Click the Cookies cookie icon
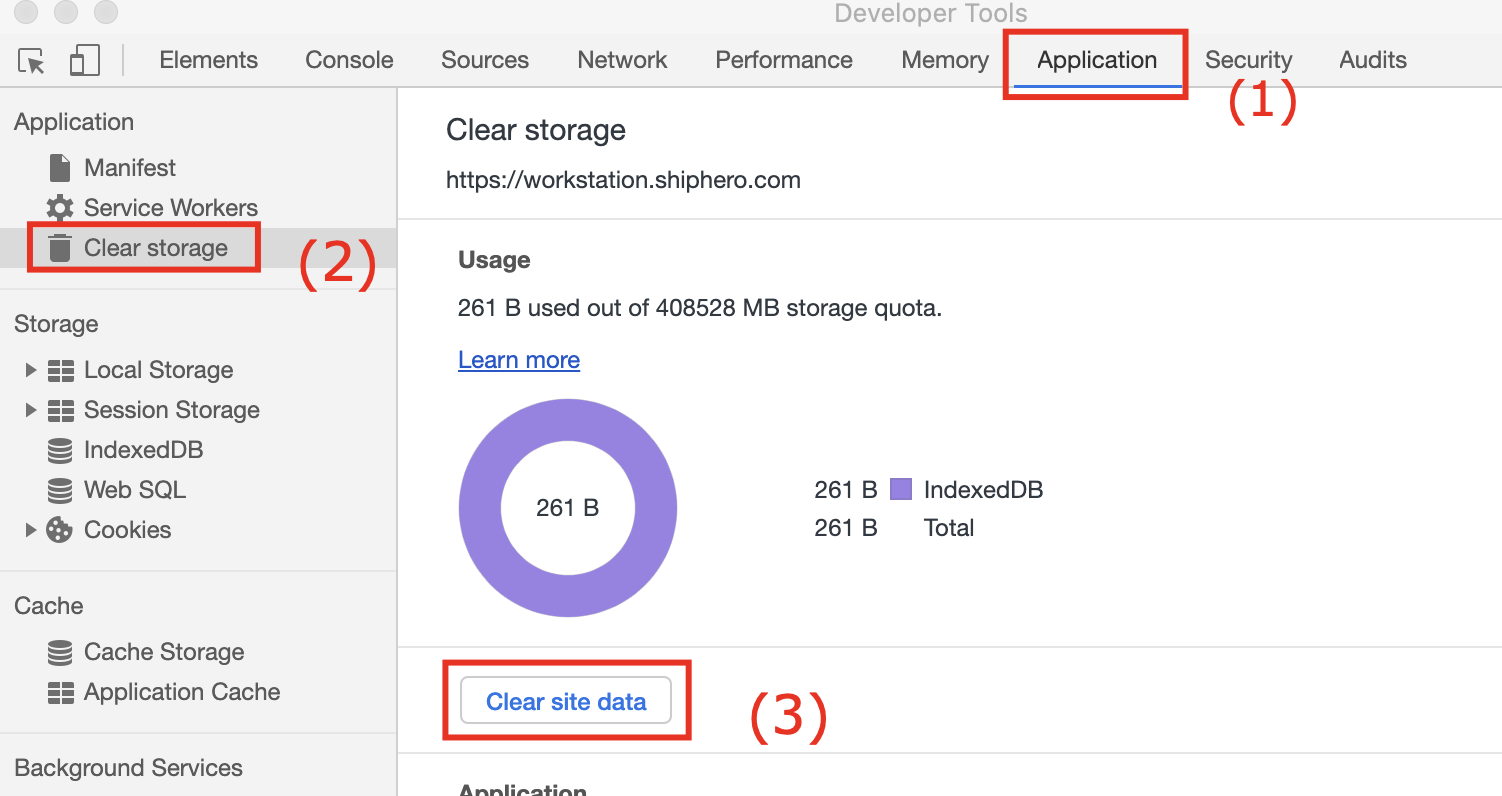The image size is (1502, 796). coord(60,530)
